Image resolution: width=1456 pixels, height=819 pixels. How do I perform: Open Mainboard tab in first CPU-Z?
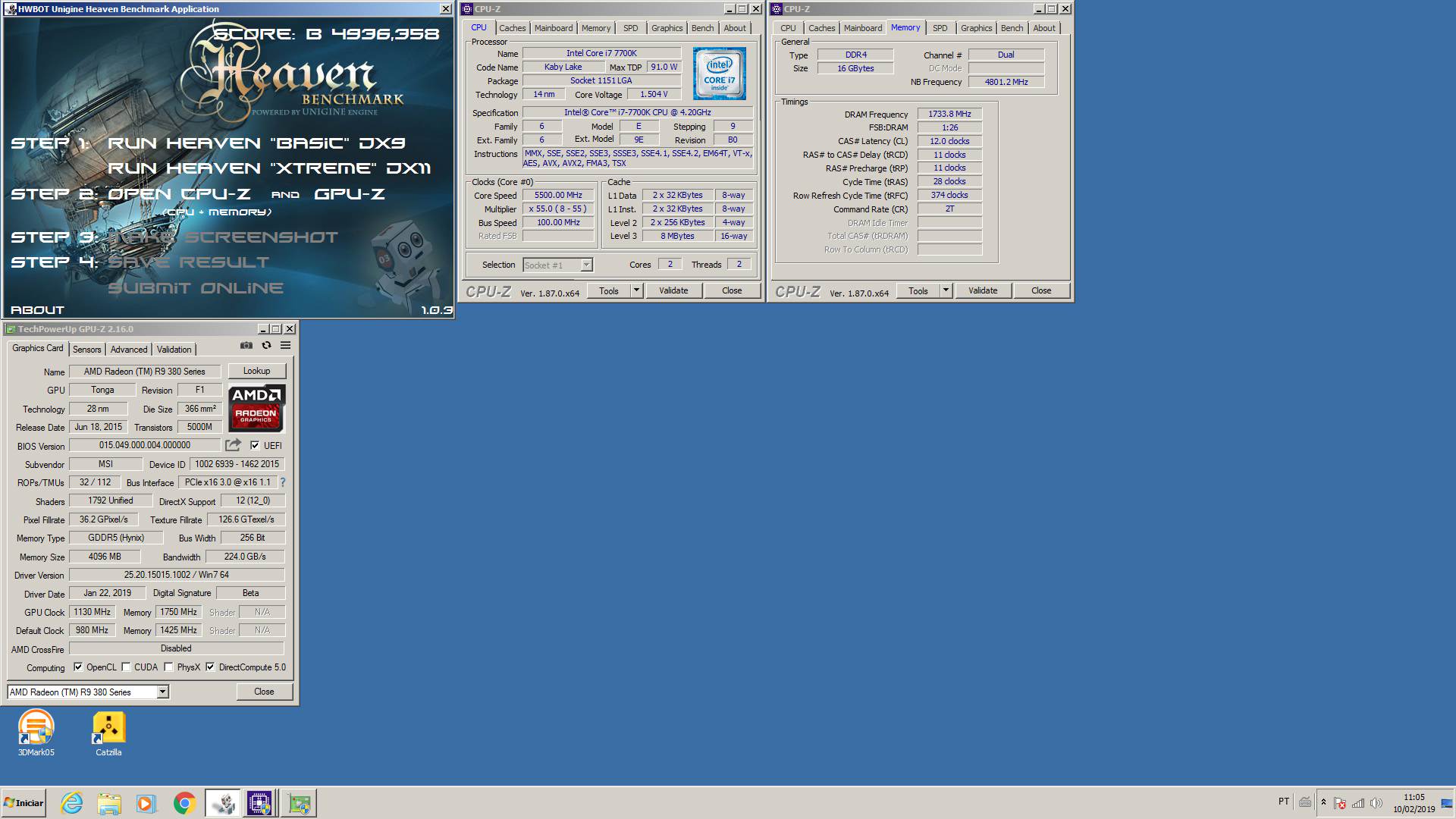[554, 28]
